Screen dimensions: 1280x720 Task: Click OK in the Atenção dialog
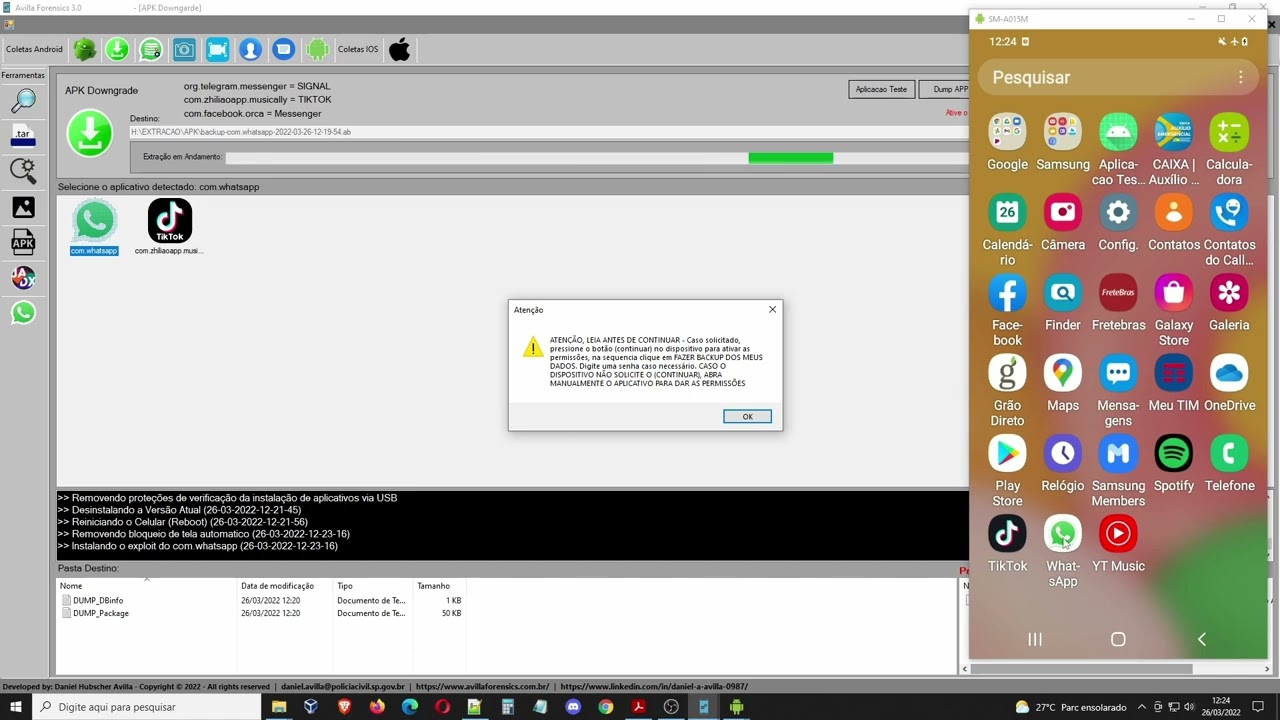point(747,416)
